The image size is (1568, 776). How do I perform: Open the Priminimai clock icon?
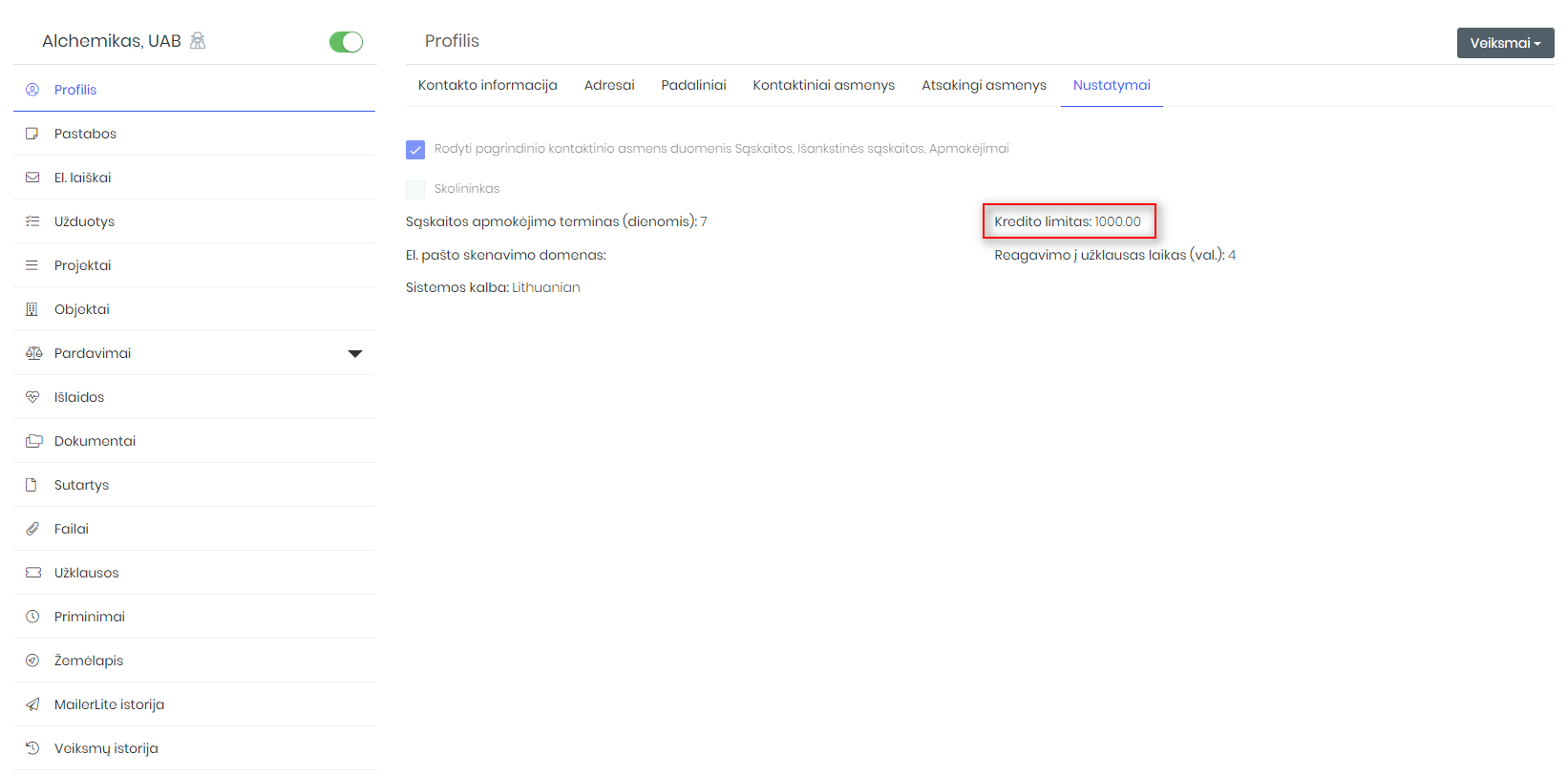(32, 617)
